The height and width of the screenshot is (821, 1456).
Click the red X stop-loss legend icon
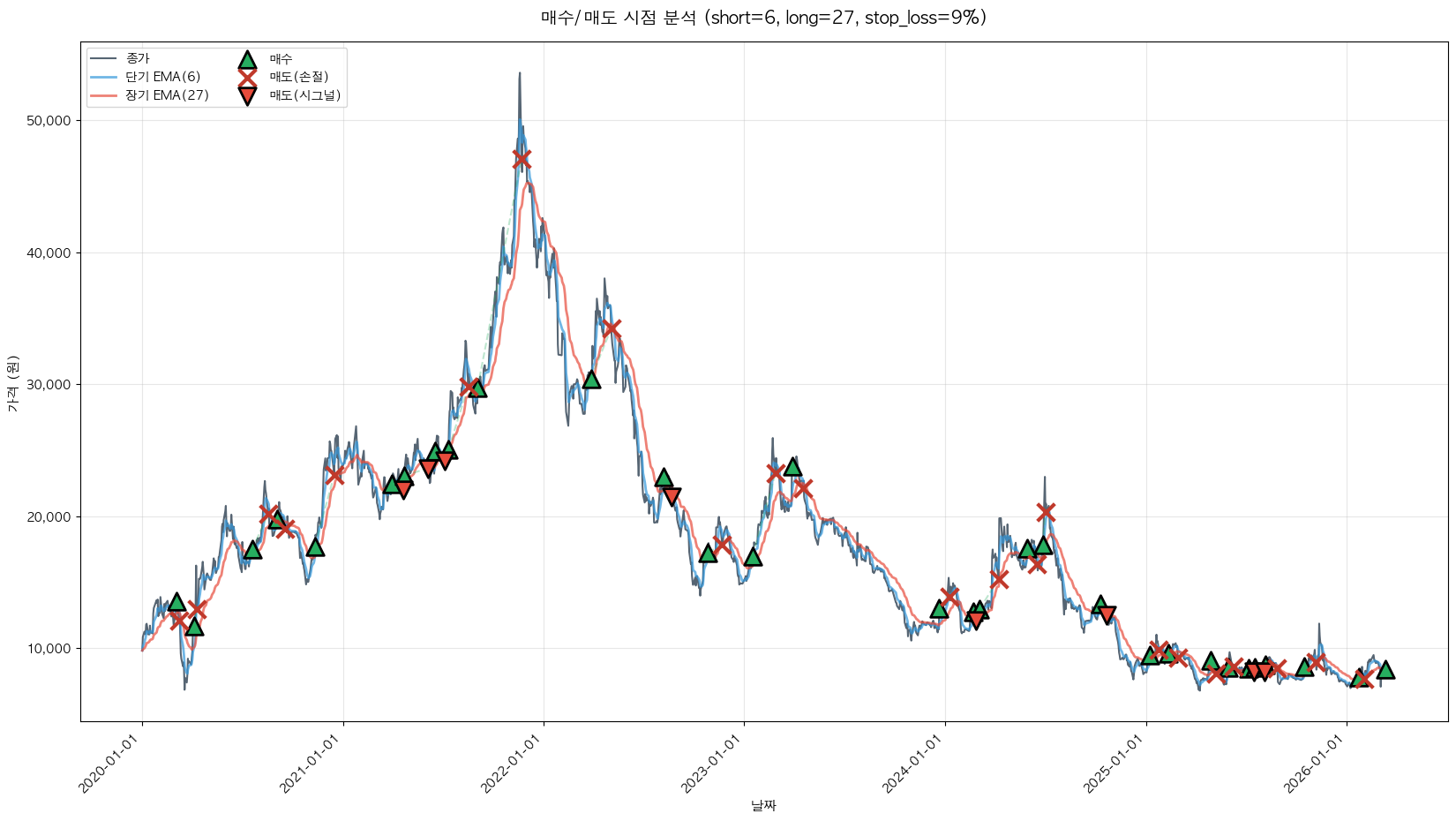tap(247, 77)
